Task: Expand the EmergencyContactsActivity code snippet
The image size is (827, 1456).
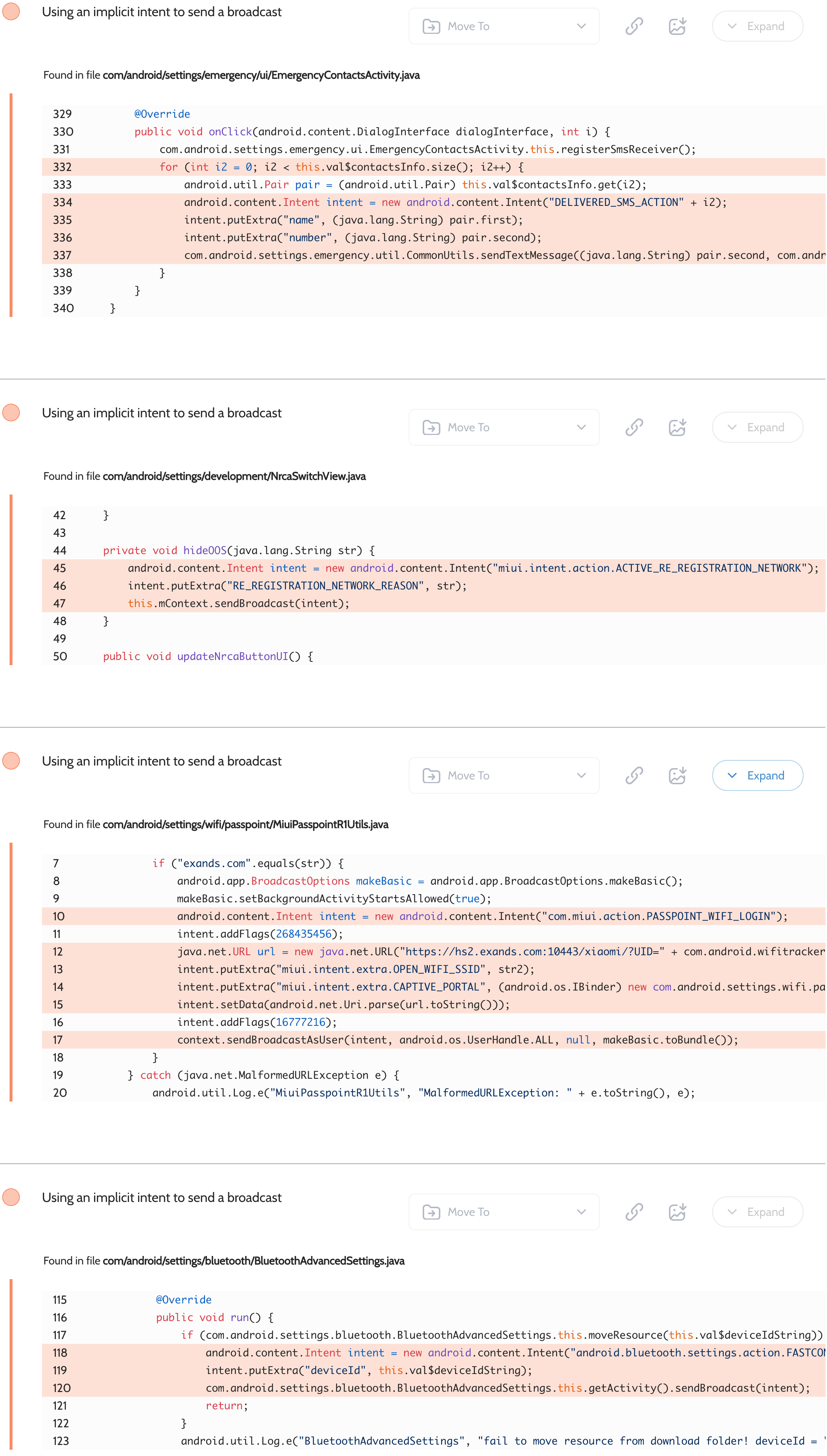Action: point(757,26)
